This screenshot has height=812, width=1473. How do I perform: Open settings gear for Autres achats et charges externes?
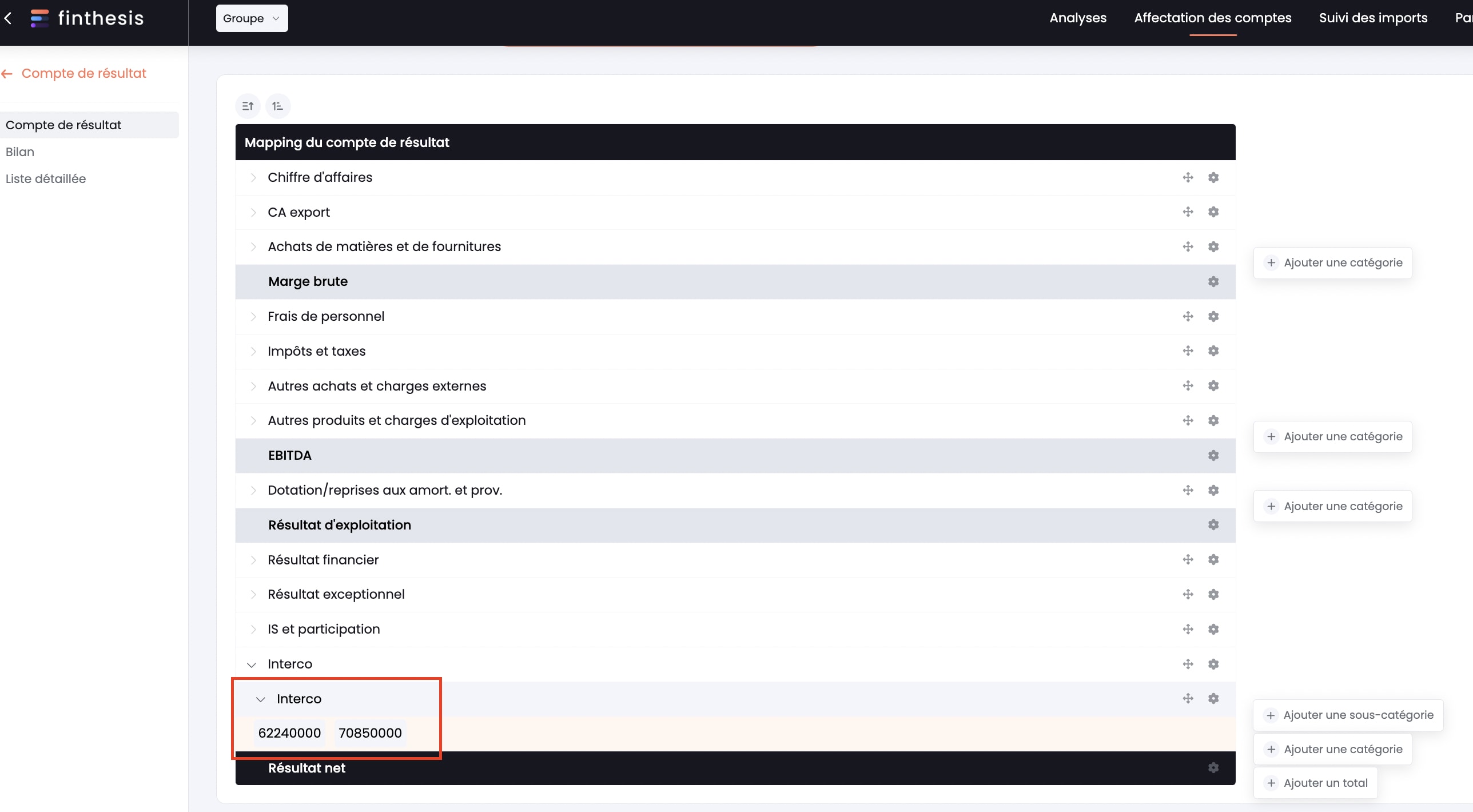(1213, 385)
